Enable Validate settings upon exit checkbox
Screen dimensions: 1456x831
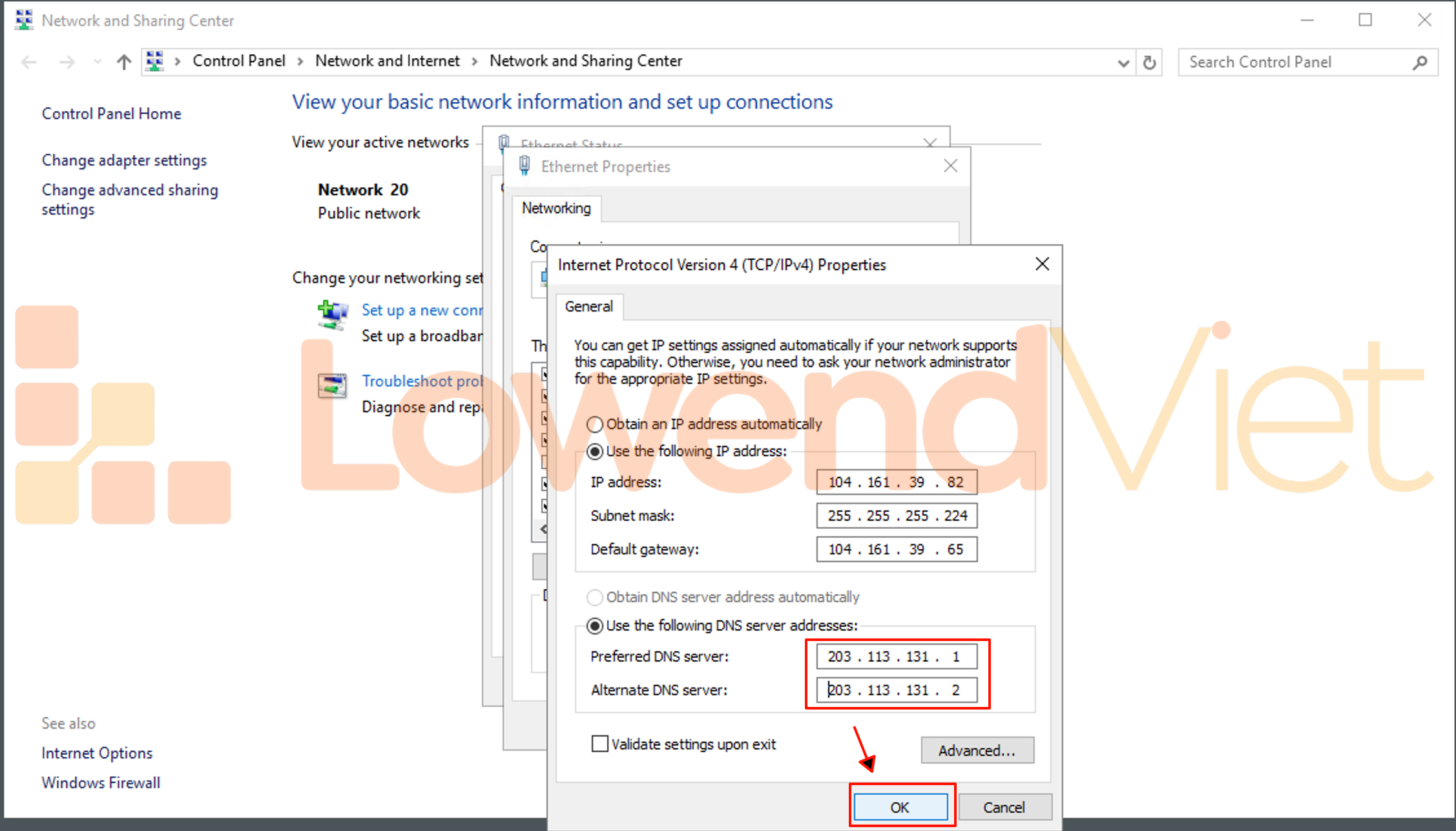click(600, 744)
